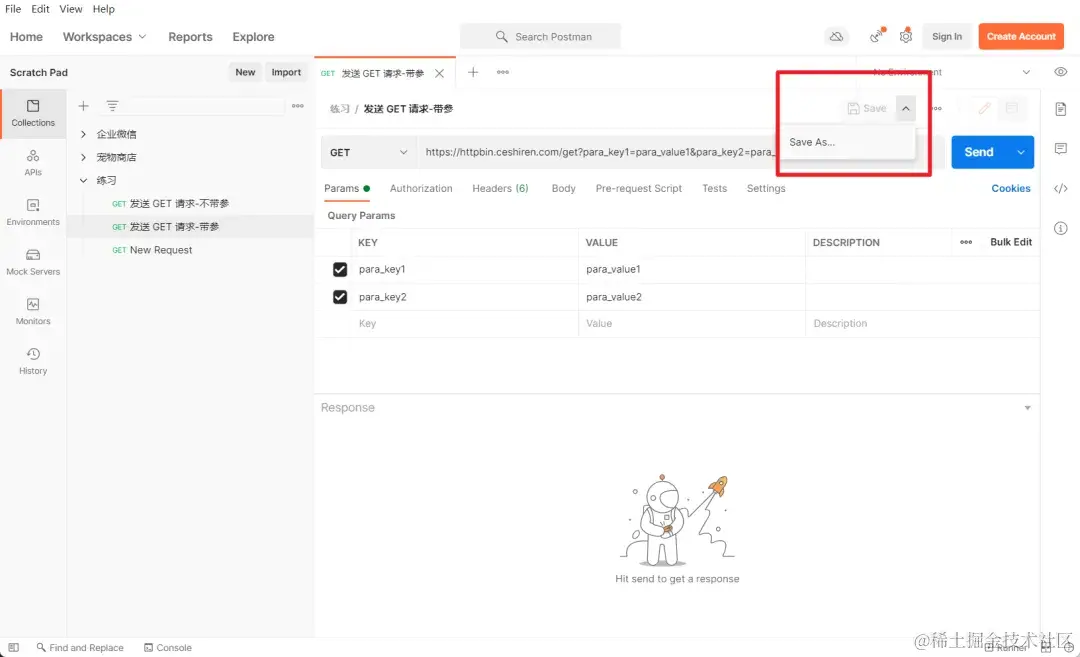Open comments icon in right sidebar
The image size is (1080, 657).
(x=1061, y=149)
